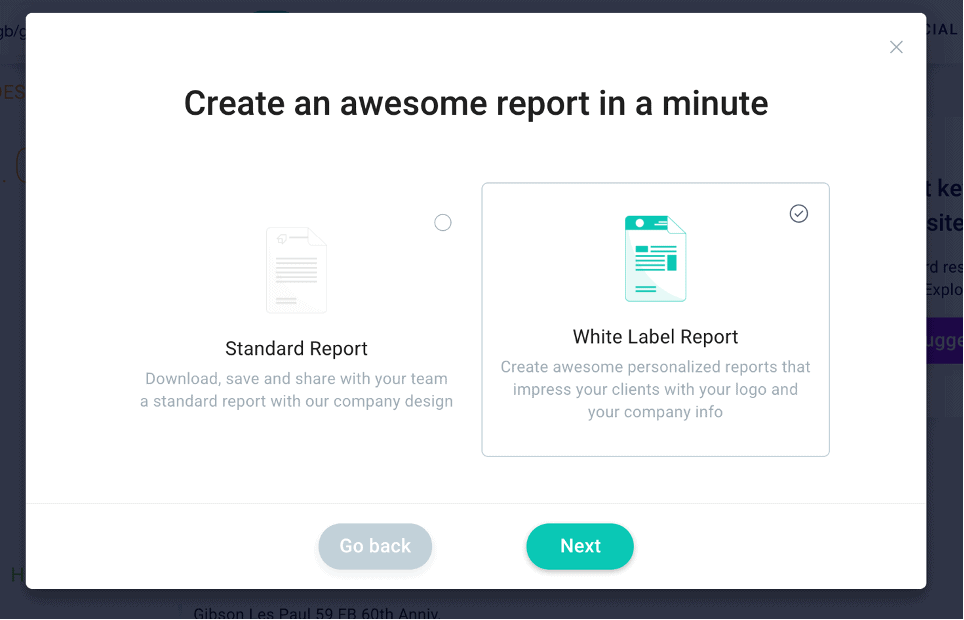
Task: Dismiss the dialog with the X icon
Action: click(x=896, y=47)
